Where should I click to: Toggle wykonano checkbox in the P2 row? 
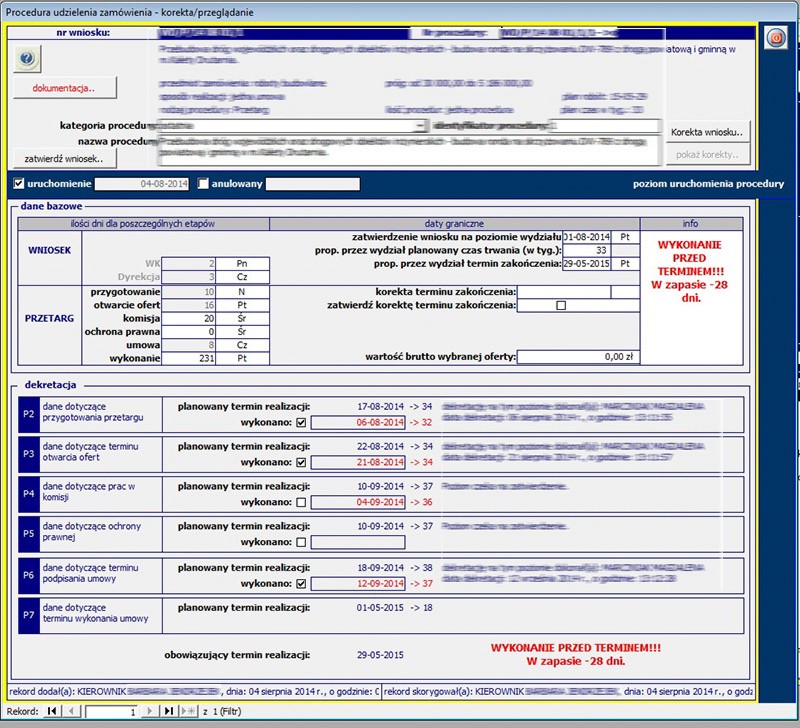[301, 422]
